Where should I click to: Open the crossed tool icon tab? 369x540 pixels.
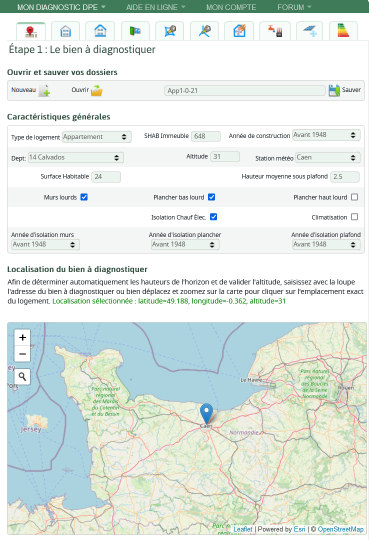(x=205, y=31)
